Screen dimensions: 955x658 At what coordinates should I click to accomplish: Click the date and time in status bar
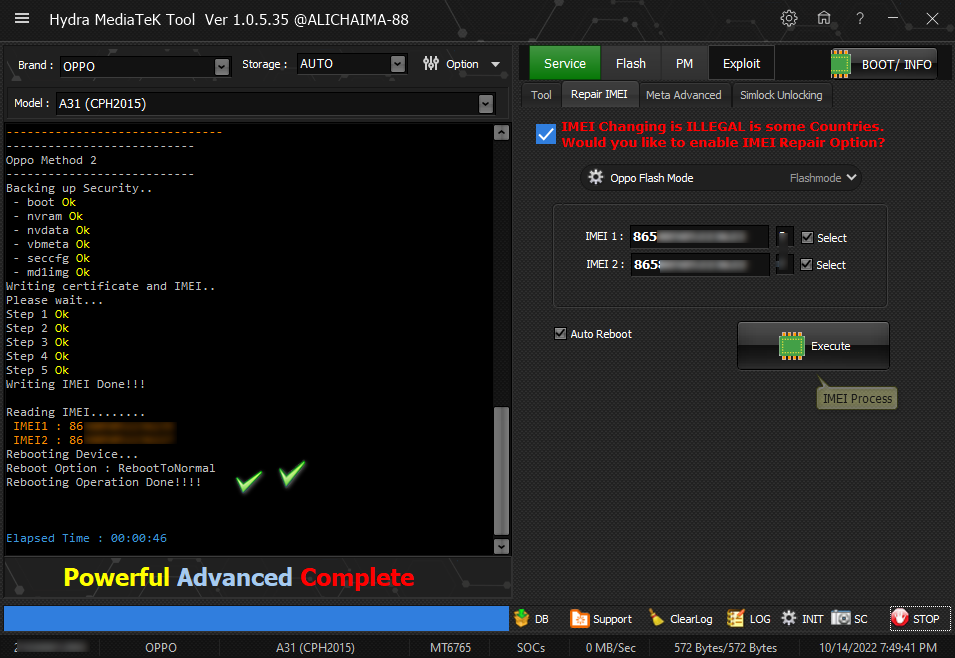pos(878,648)
